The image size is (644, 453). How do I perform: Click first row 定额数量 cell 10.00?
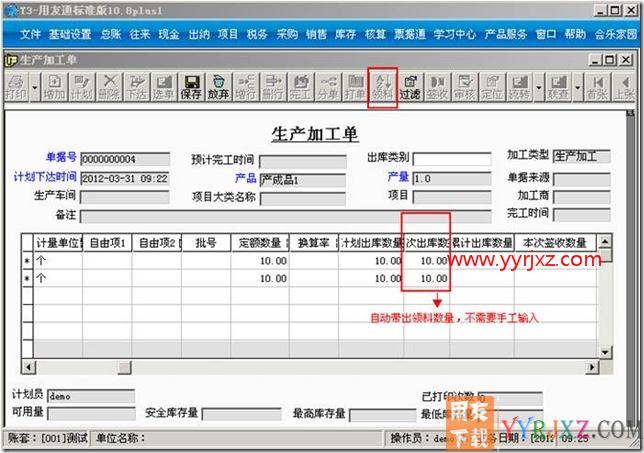260,261
